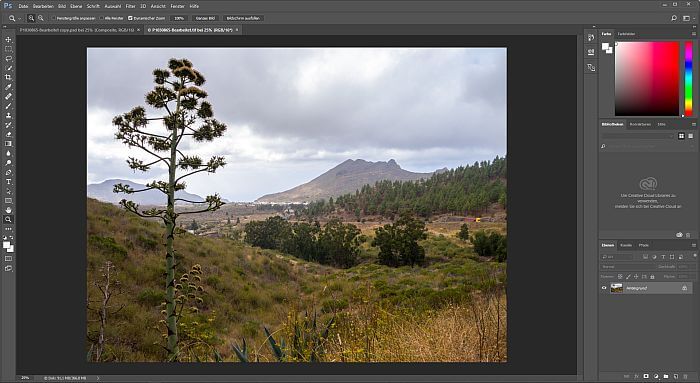The image size is (700, 383).
Task: Open the Fenster menu
Action: coord(178,6)
